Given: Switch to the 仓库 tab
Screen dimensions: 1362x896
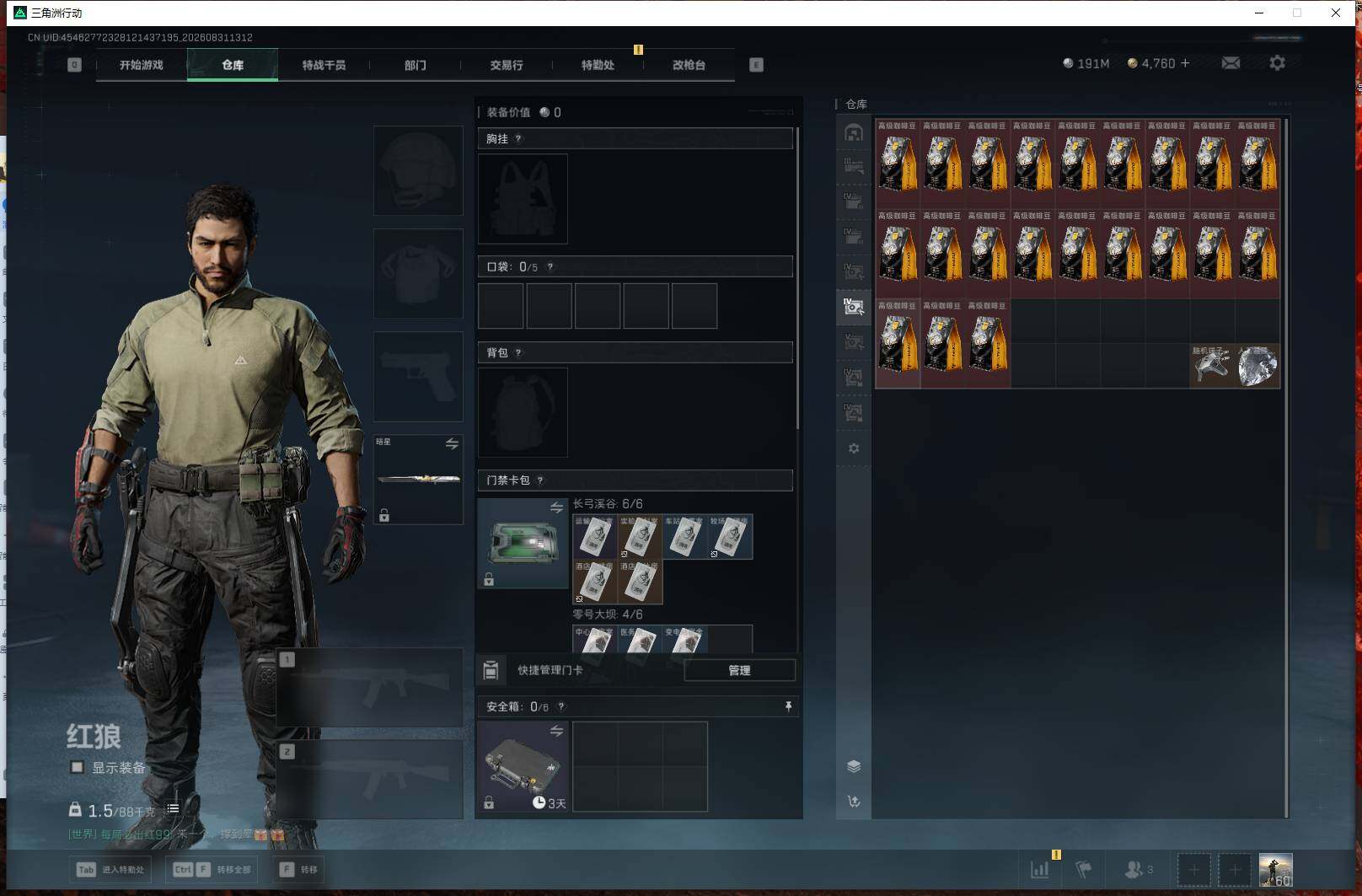Looking at the screenshot, I should [233, 65].
